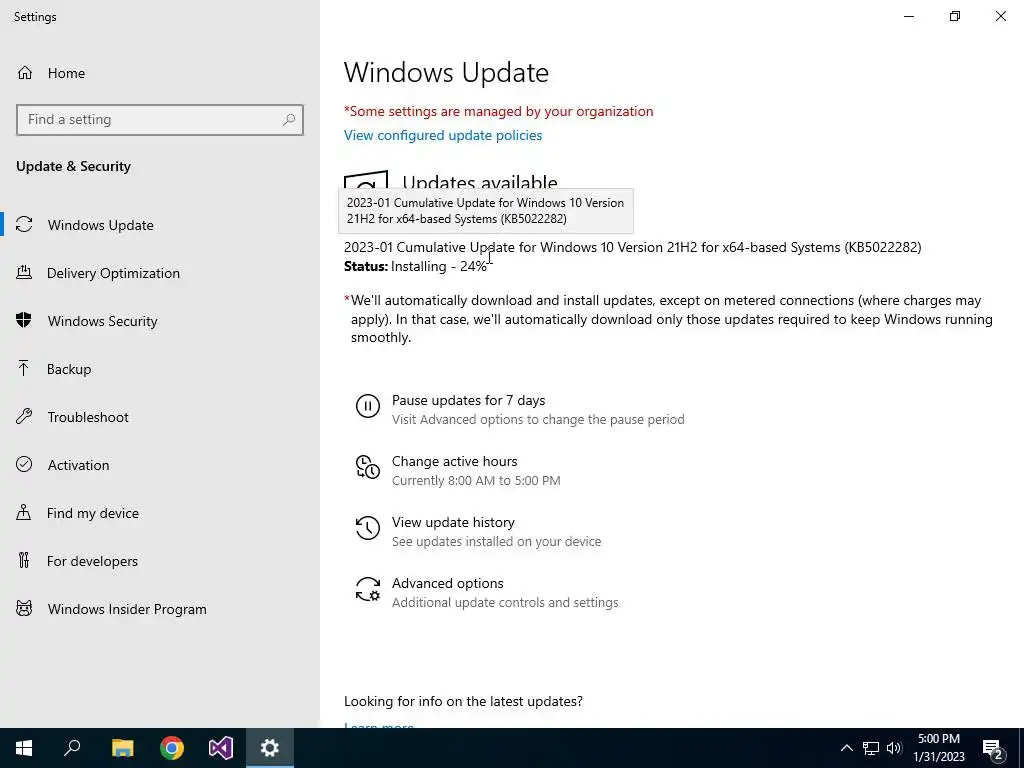The image size is (1024, 768).
Task: Open the network tray icon
Action: pos(871,748)
